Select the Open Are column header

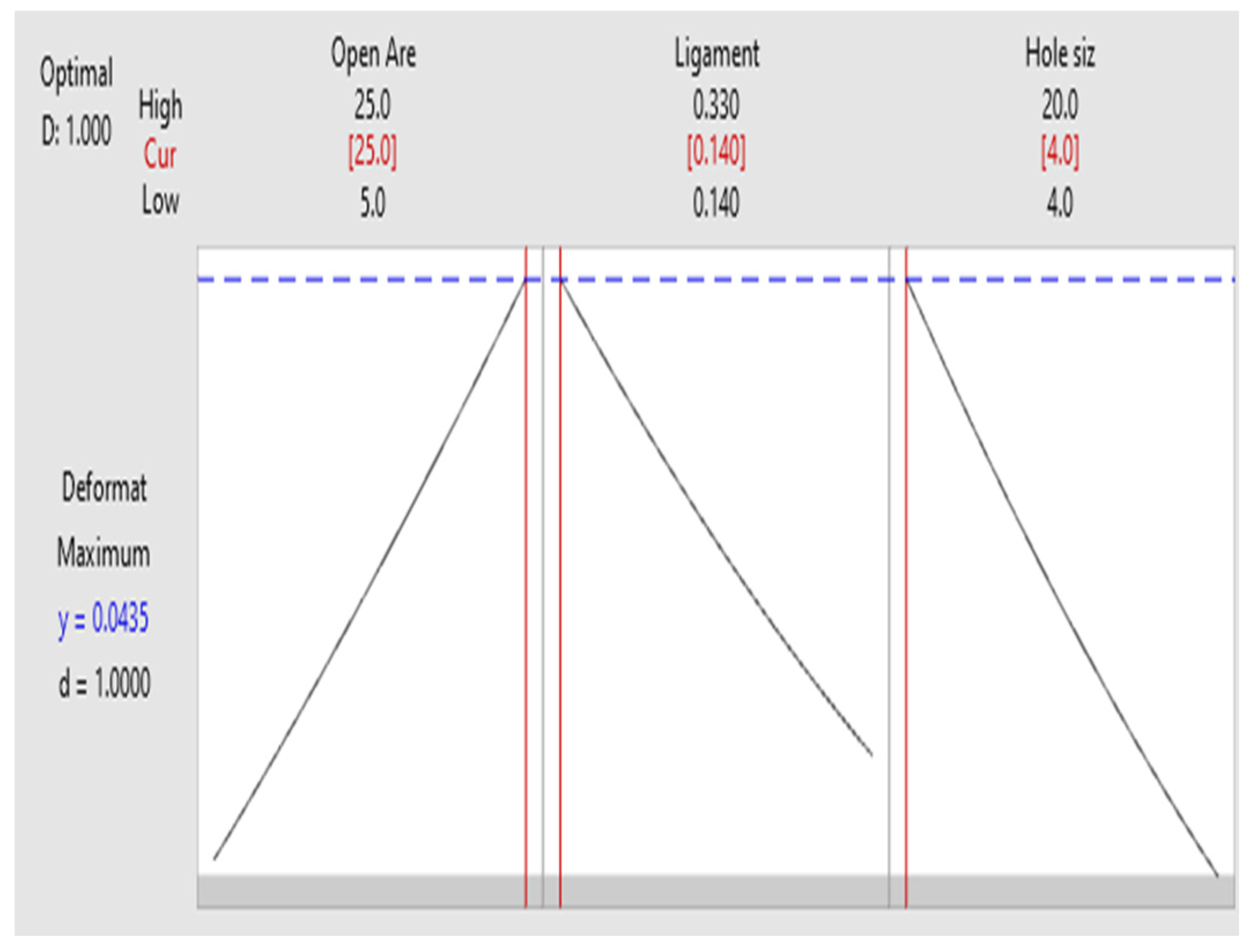(x=373, y=54)
